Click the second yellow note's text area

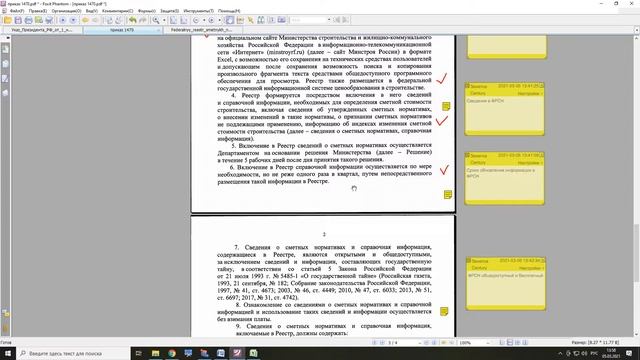pyautogui.click(x=504, y=183)
